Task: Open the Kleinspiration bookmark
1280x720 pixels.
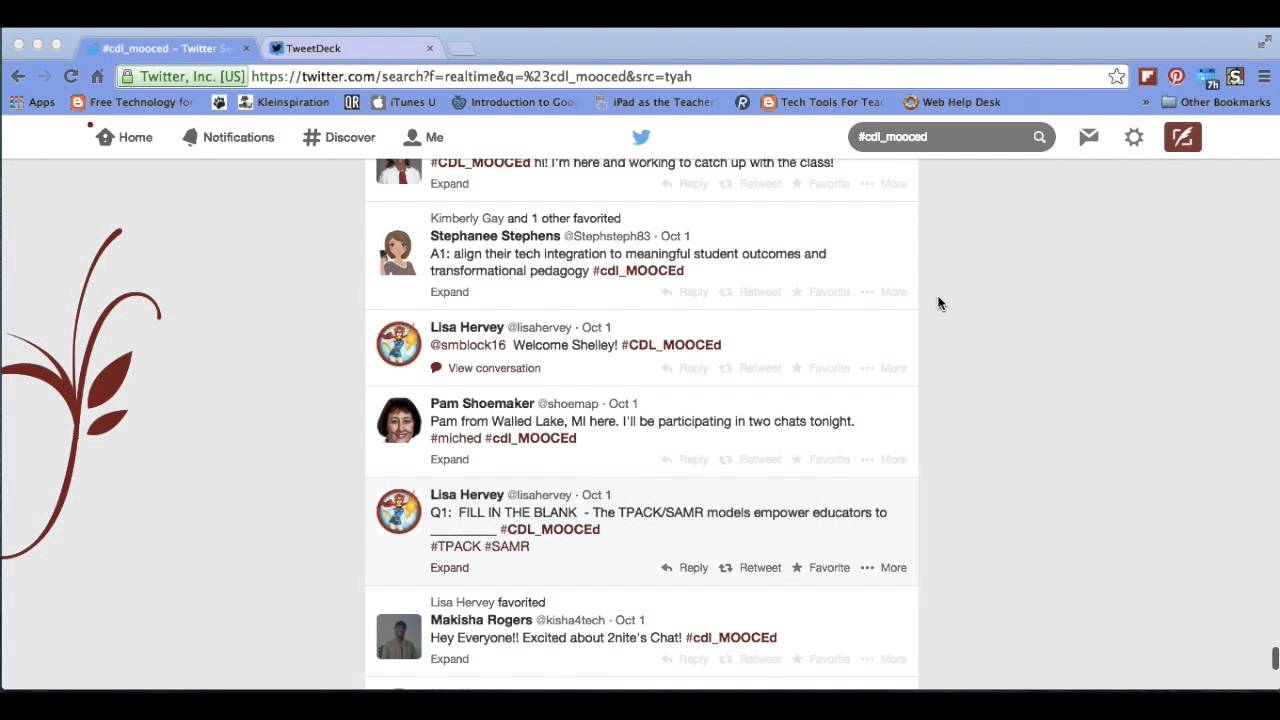Action: tap(284, 102)
